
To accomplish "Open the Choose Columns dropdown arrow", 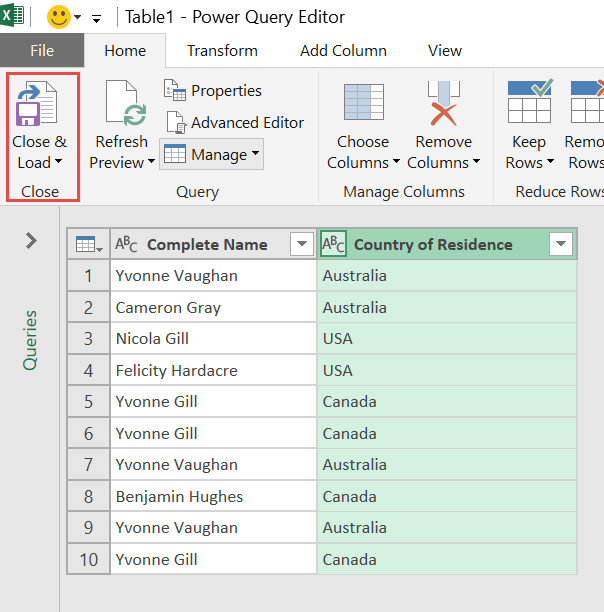I will point(396,161).
